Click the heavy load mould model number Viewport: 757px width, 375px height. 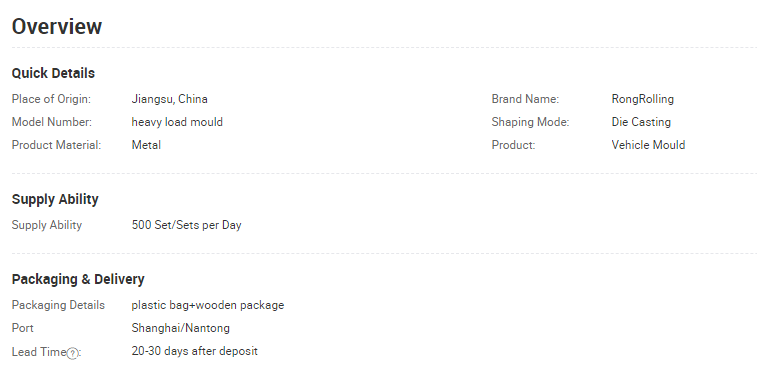pos(177,122)
